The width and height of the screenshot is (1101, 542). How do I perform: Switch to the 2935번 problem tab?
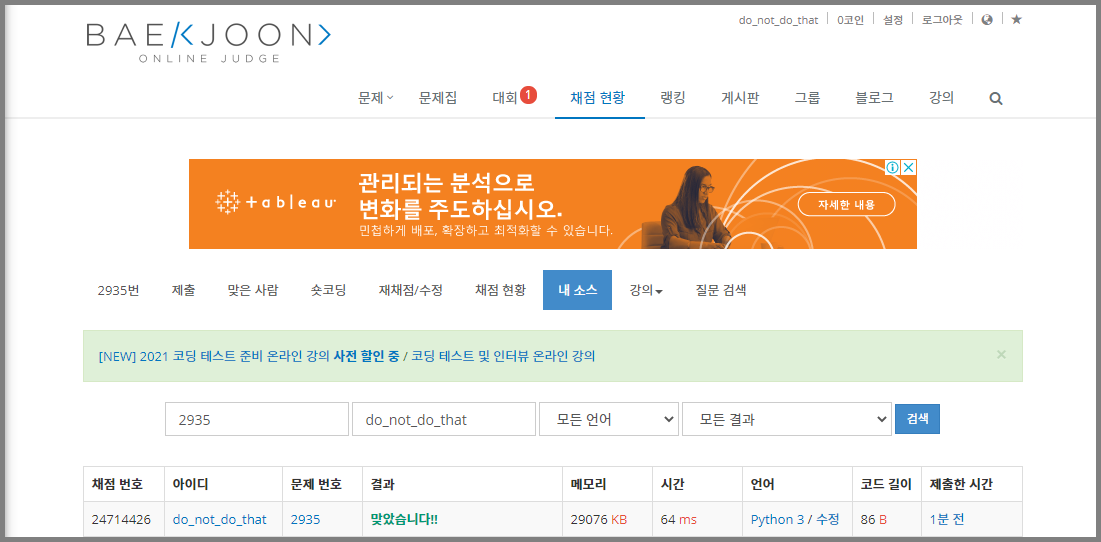click(x=119, y=290)
